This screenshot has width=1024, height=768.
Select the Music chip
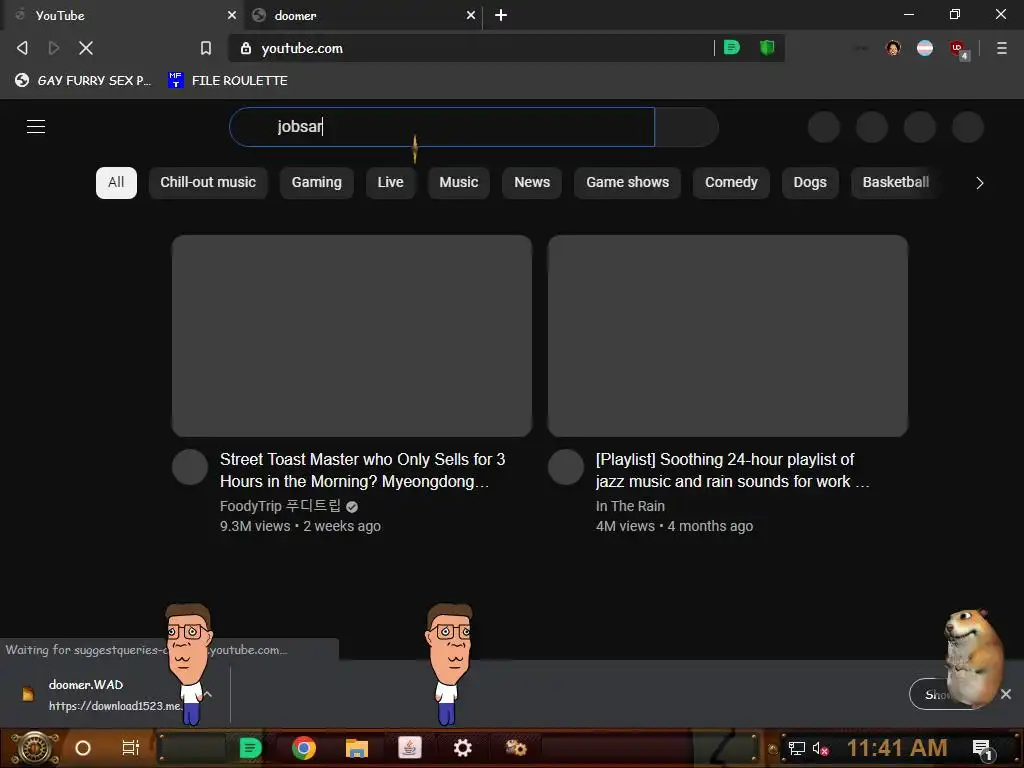459,182
